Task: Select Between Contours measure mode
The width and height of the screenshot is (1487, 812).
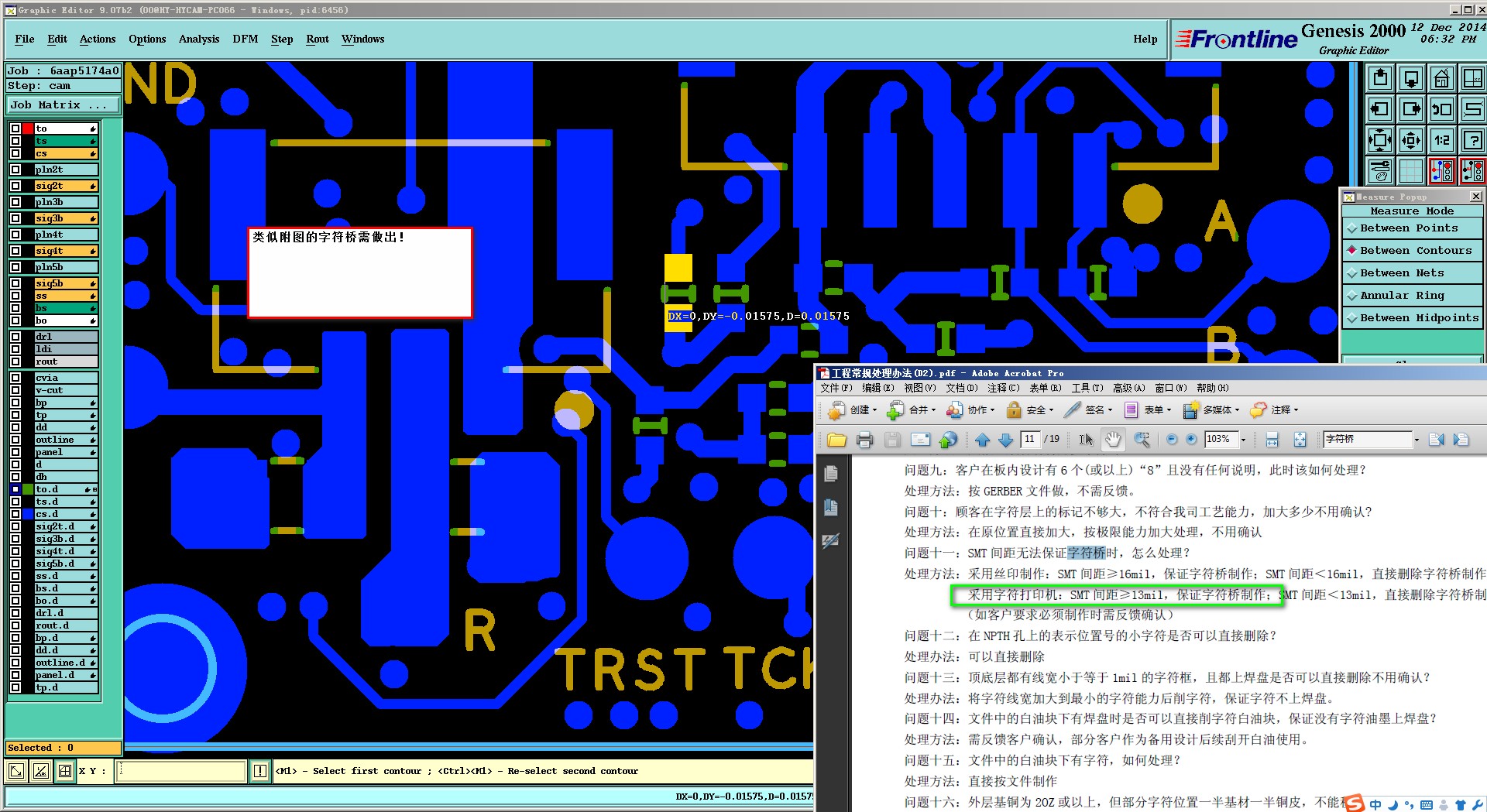Action: pyautogui.click(x=1413, y=251)
